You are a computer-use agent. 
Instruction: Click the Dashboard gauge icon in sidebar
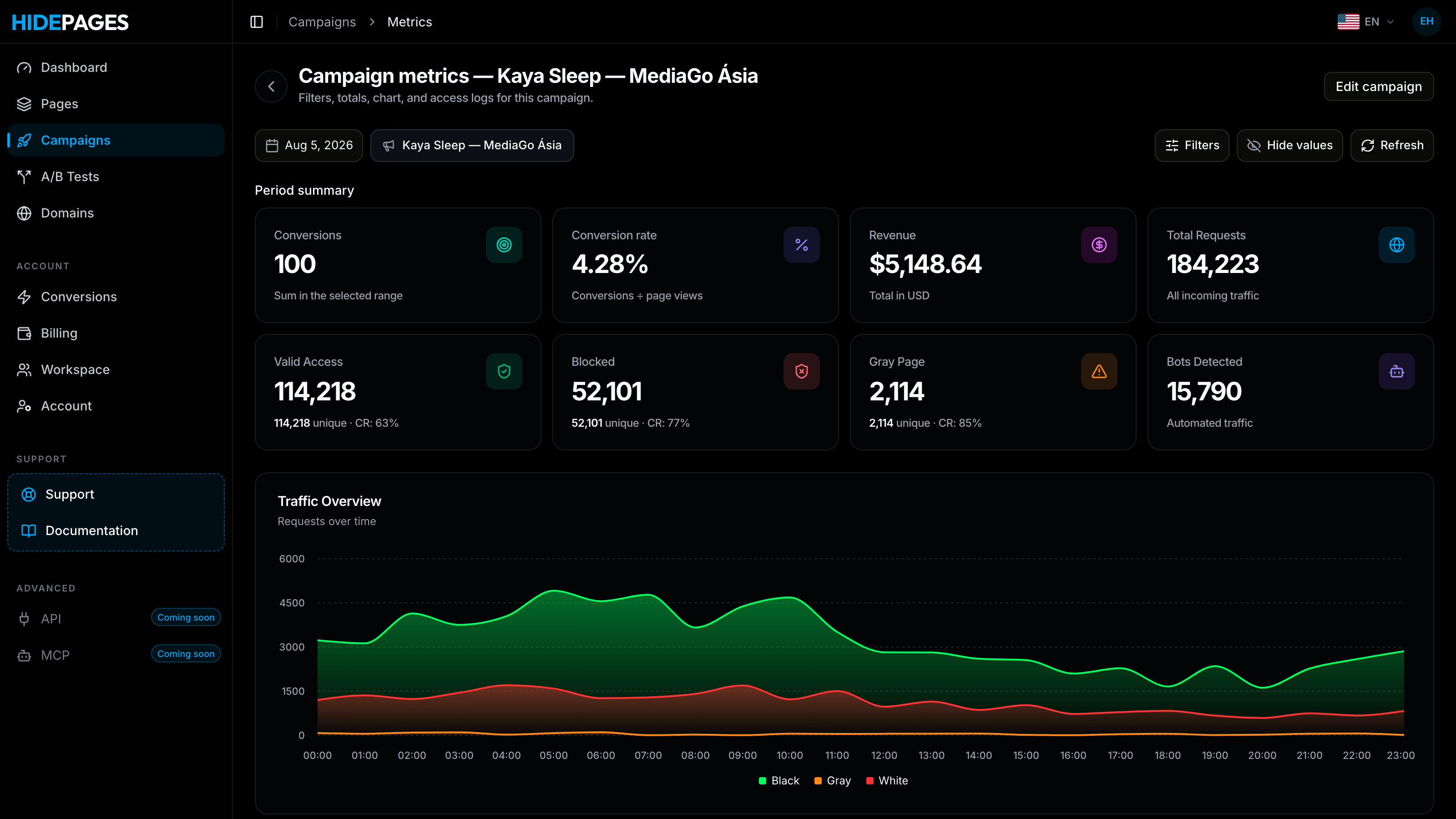[x=24, y=68]
